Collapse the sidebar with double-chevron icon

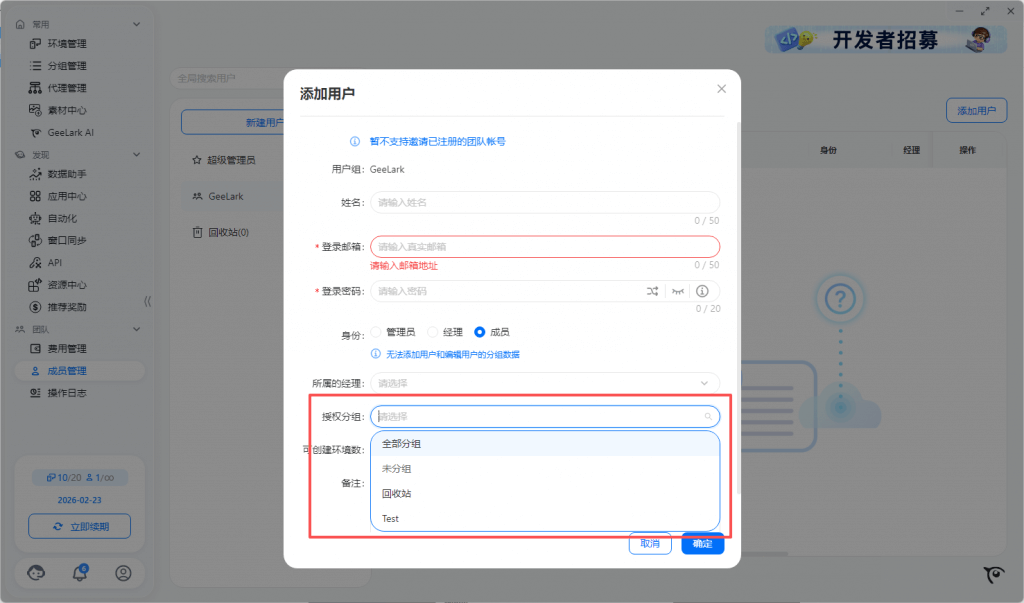tap(147, 301)
